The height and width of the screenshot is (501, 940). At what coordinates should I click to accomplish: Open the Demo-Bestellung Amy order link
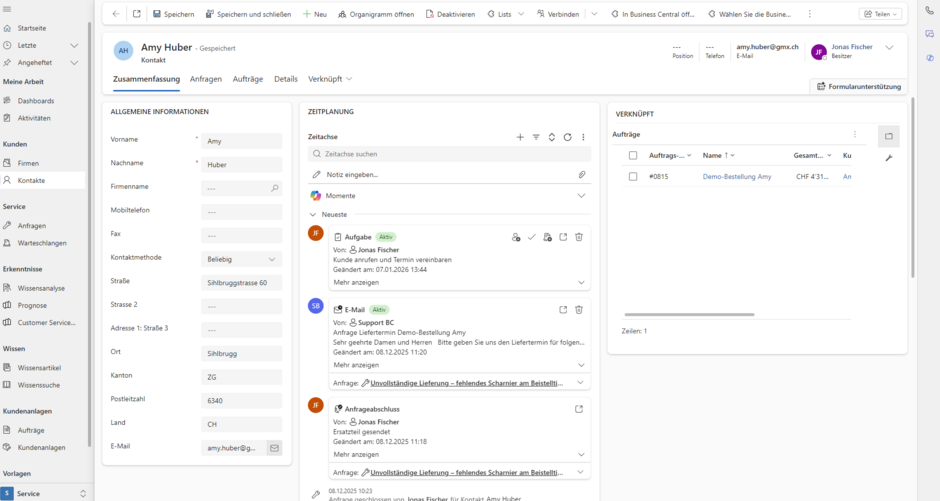pos(737,177)
